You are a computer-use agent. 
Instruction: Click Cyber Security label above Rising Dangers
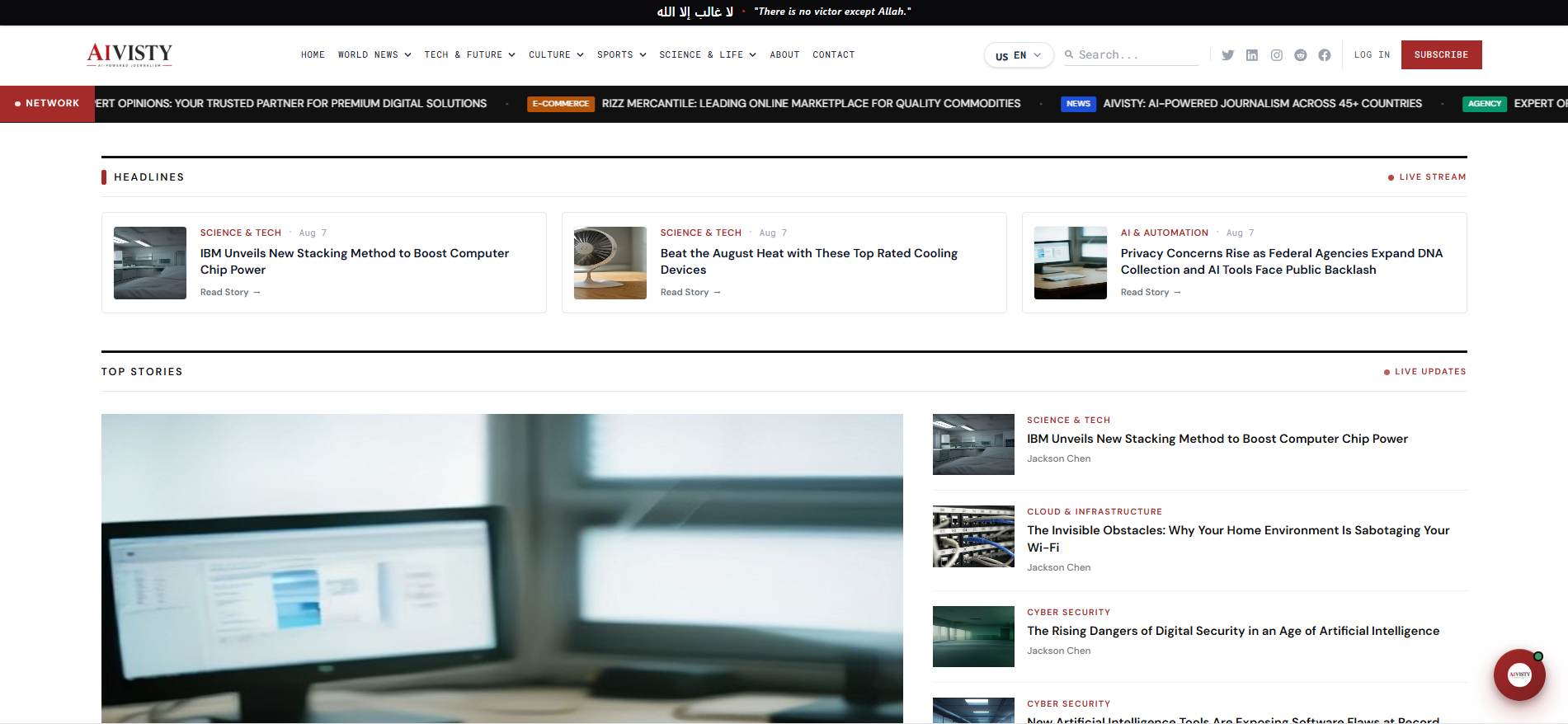point(1069,613)
